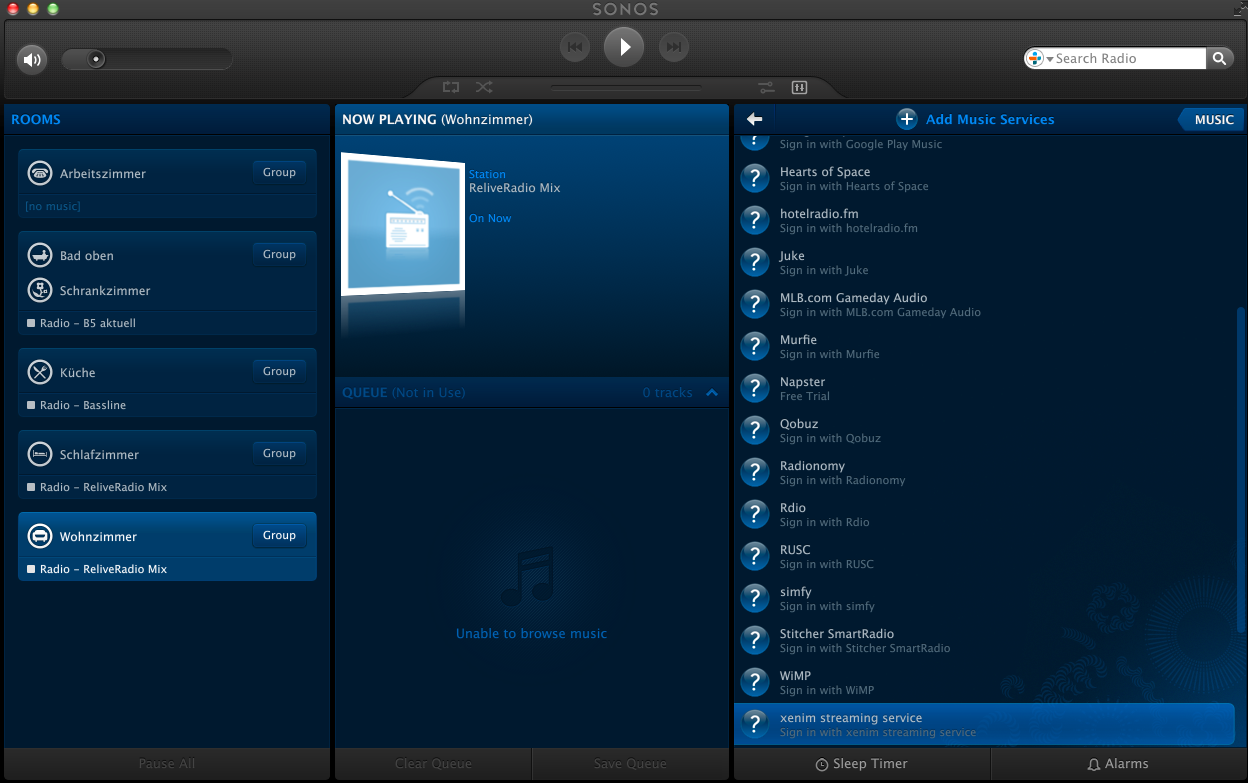Skip to the next track
This screenshot has width=1248, height=783.
coord(674,46)
